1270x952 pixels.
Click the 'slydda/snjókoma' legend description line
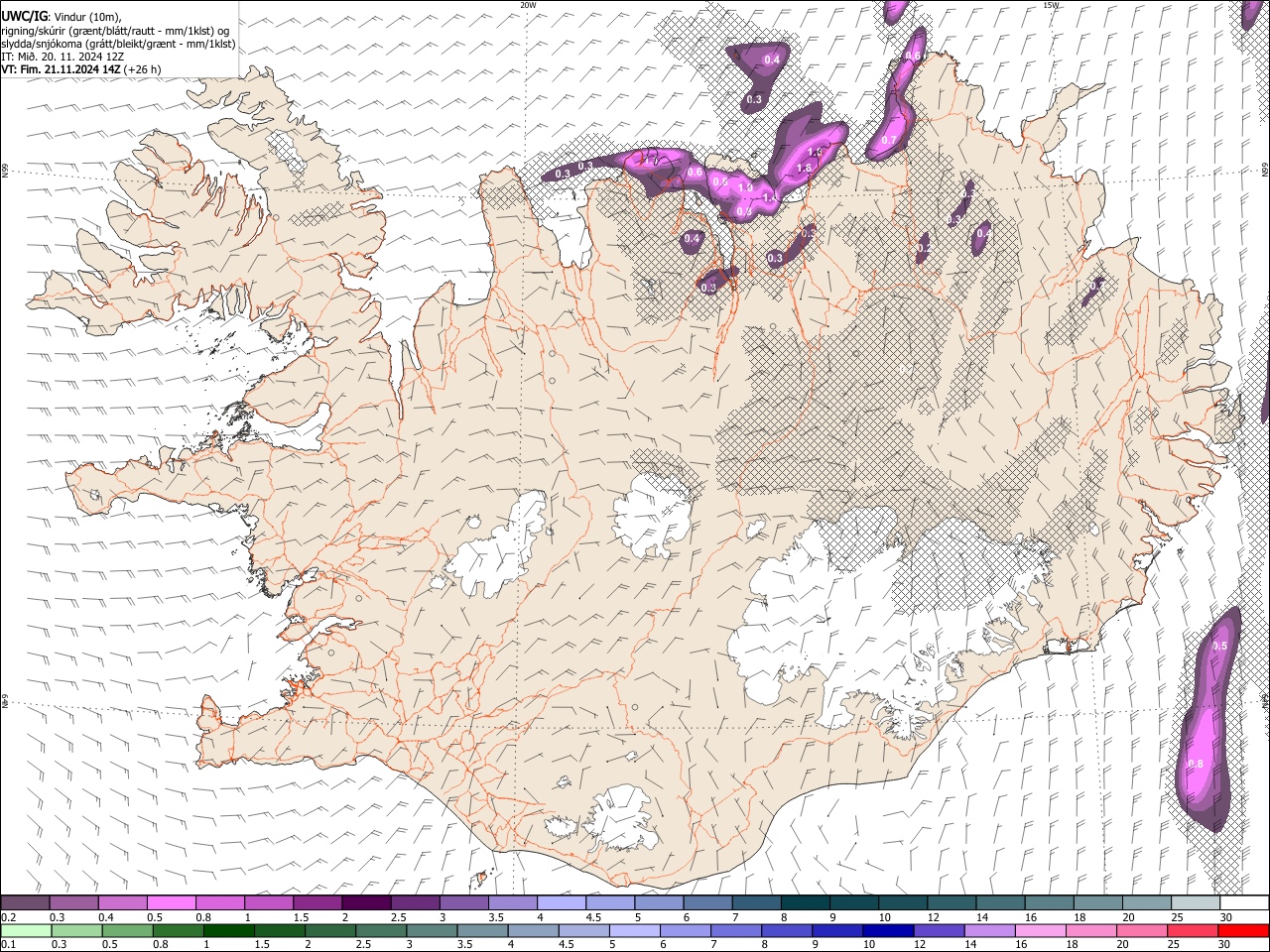(118, 44)
